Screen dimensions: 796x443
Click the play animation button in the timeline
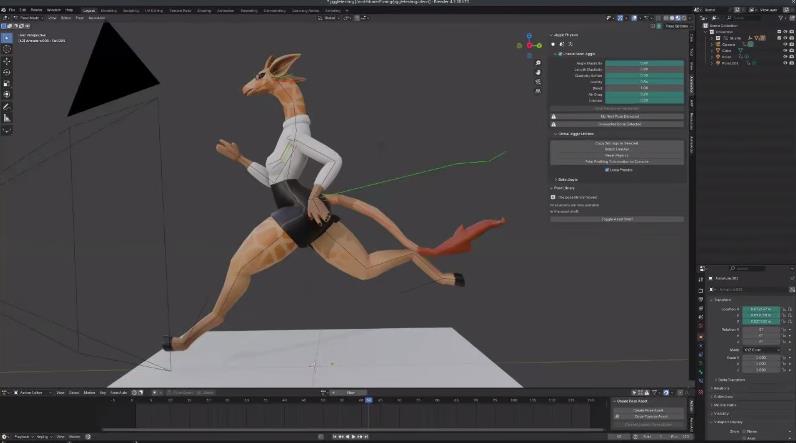tap(353, 436)
